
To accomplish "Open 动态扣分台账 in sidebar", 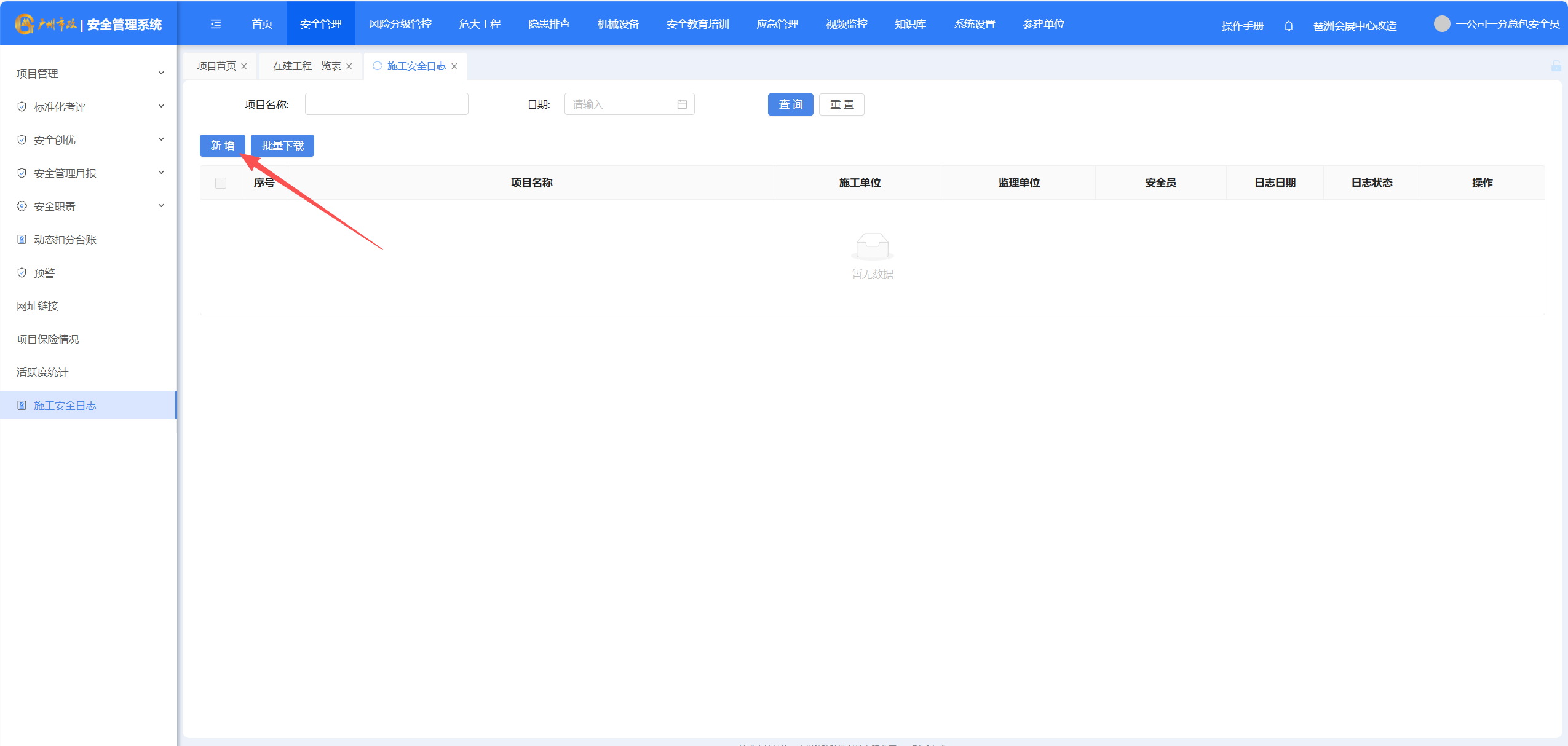I will point(65,240).
